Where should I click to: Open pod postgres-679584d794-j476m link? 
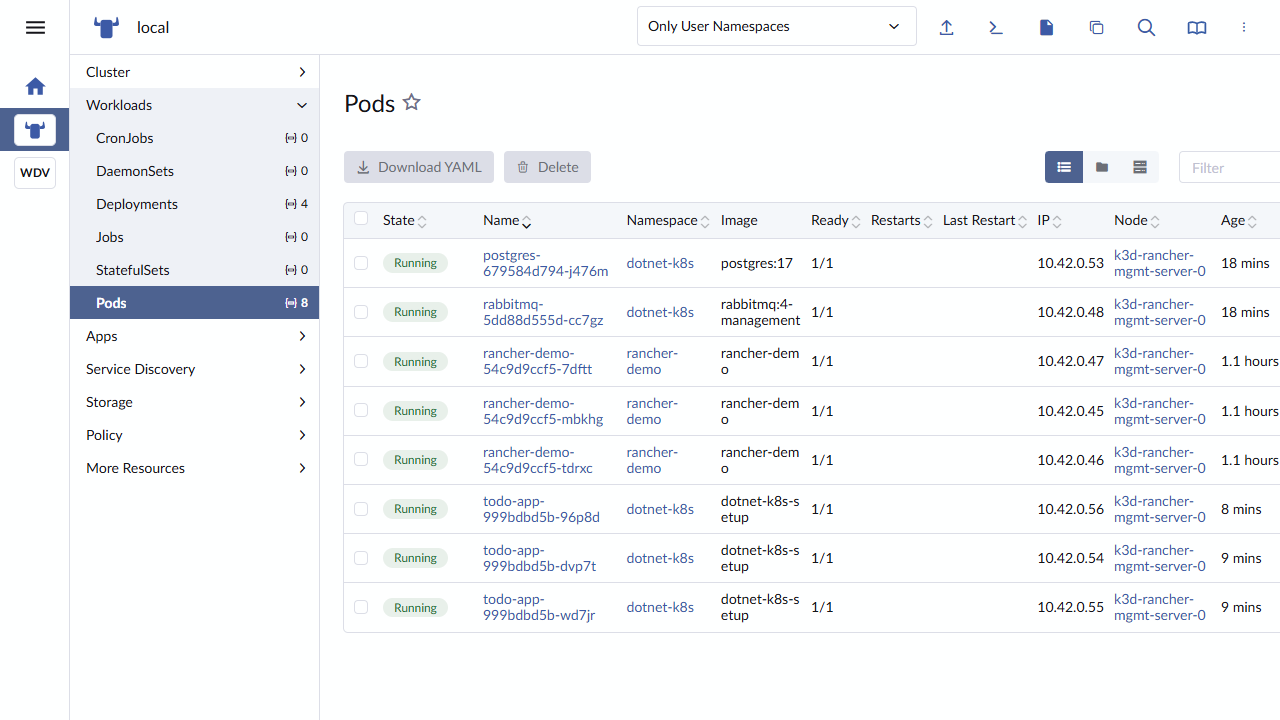545,263
